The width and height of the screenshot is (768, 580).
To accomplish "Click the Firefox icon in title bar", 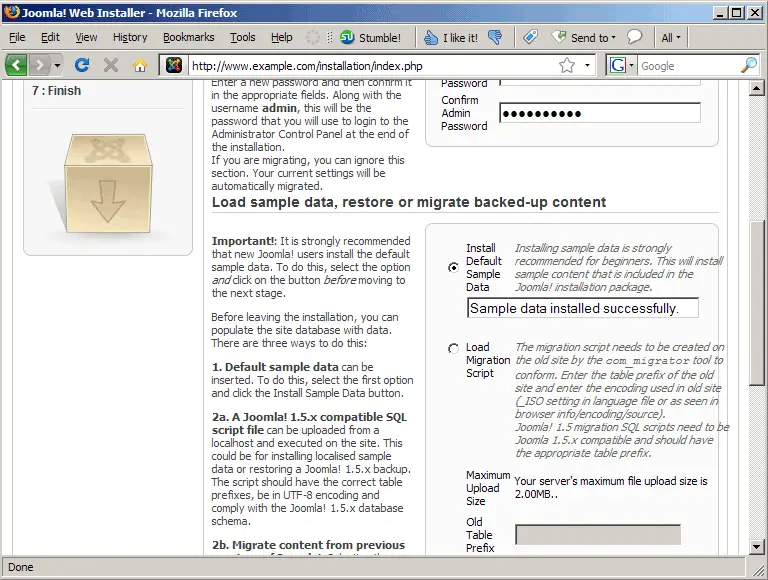I will point(11,12).
